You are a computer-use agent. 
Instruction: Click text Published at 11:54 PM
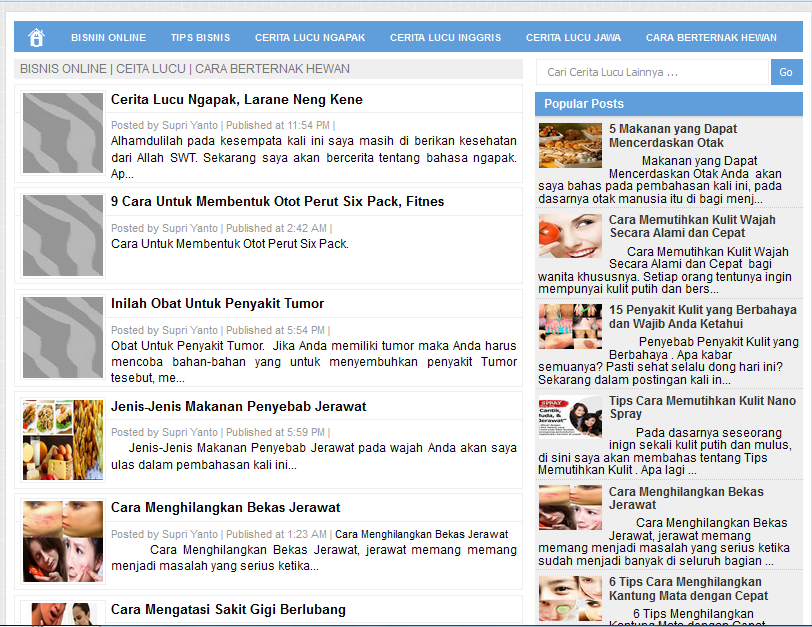[x=278, y=125]
